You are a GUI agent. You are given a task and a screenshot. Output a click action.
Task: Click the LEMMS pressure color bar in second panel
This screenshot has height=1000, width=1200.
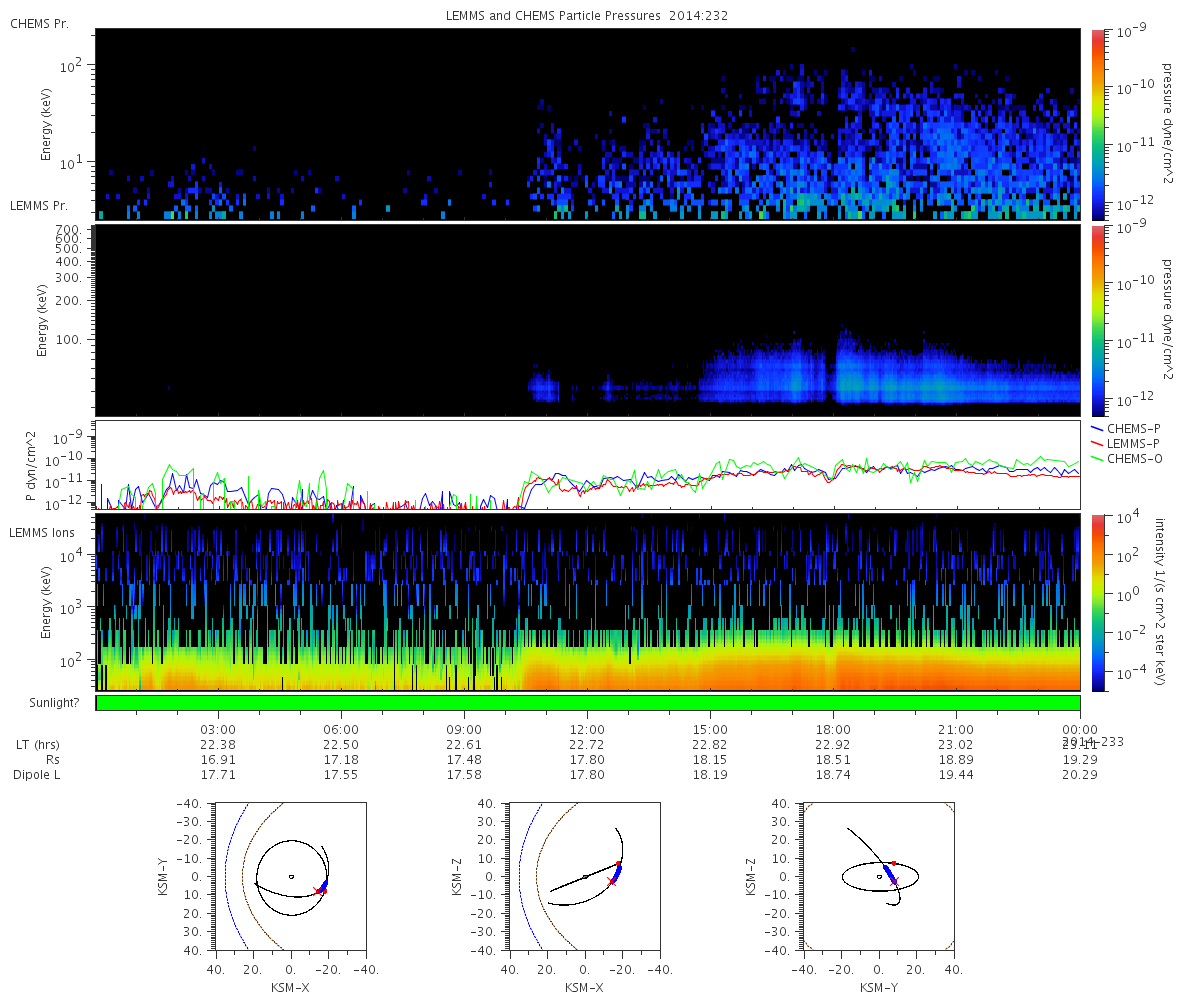(x=1097, y=320)
